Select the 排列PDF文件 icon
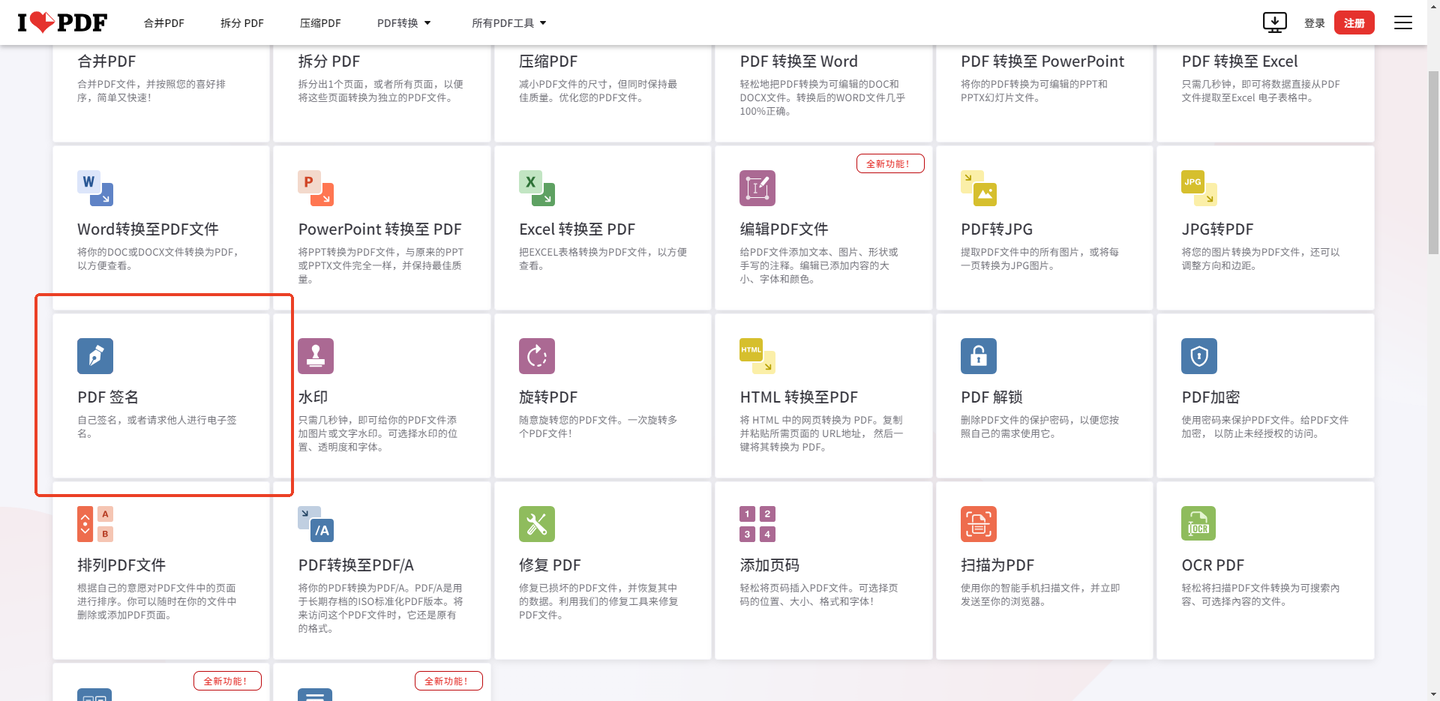This screenshot has width=1440, height=701. (x=95, y=524)
